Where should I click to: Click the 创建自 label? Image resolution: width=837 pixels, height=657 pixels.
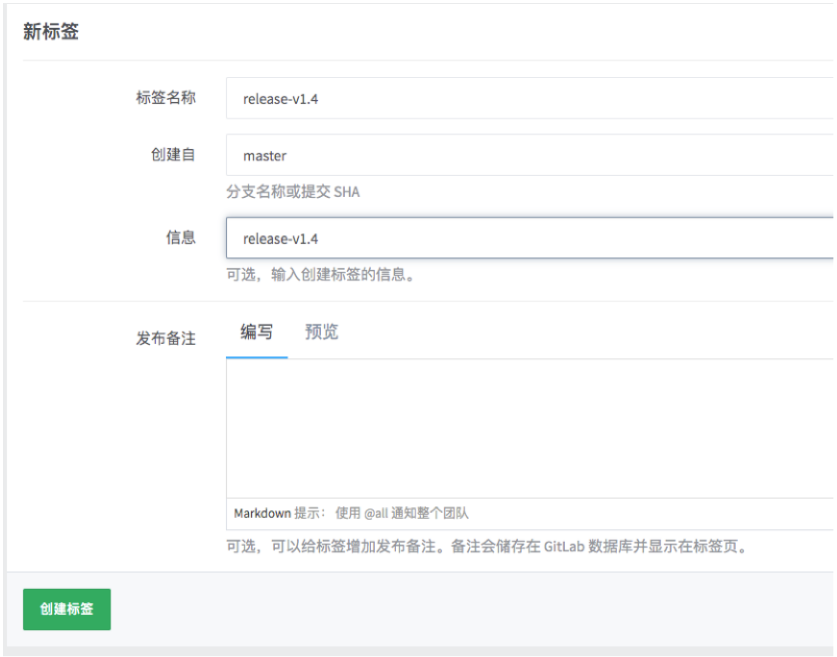tap(173, 155)
